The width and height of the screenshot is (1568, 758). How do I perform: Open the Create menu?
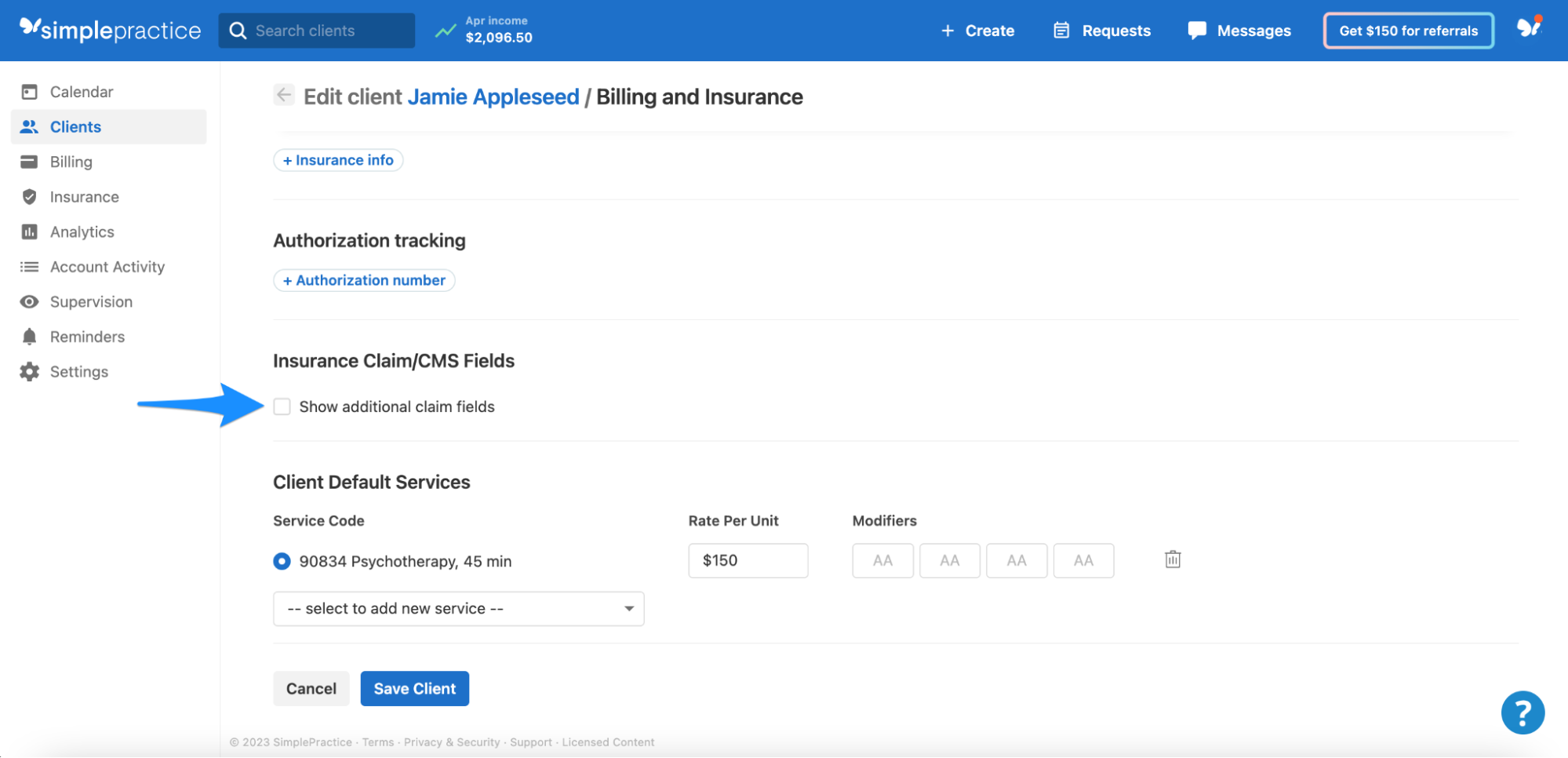tap(978, 31)
